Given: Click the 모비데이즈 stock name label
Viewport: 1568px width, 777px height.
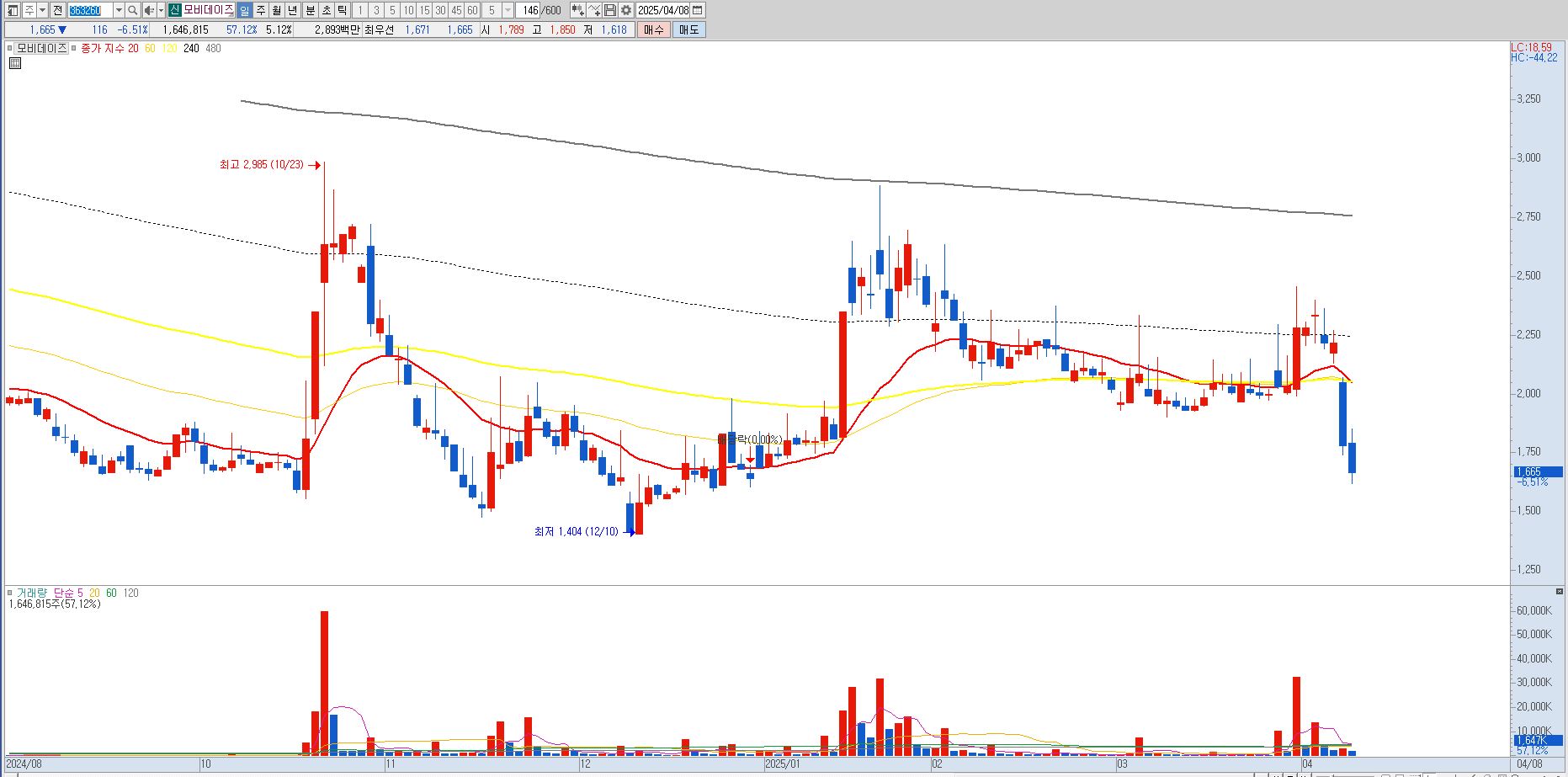Looking at the screenshot, I should (x=208, y=10).
